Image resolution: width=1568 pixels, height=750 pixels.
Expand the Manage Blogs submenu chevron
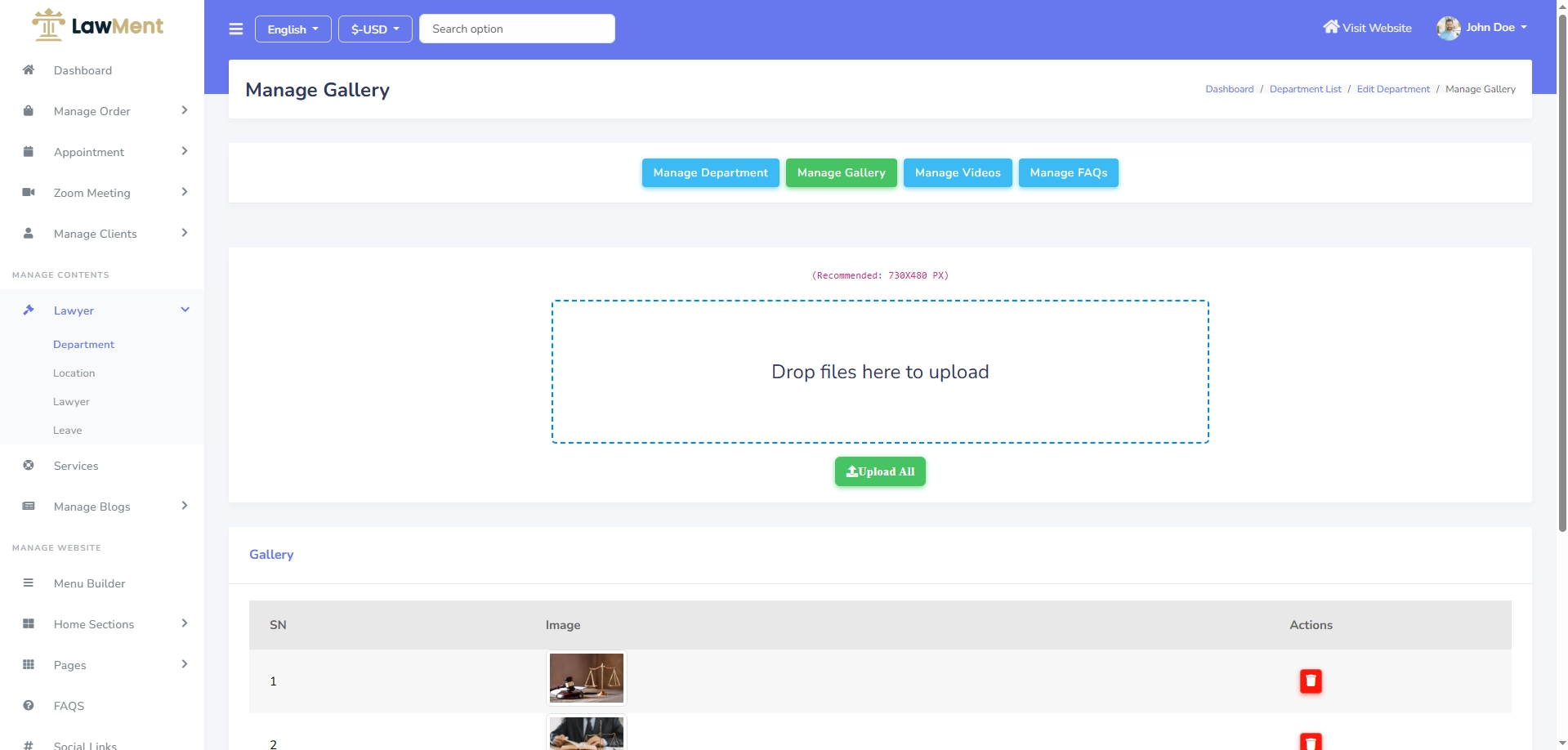[185, 506]
